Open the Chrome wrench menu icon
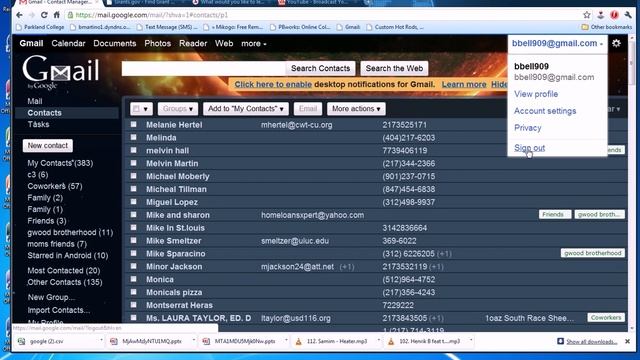This screenshot has width=640, height=360. click(x=628, y=15)
